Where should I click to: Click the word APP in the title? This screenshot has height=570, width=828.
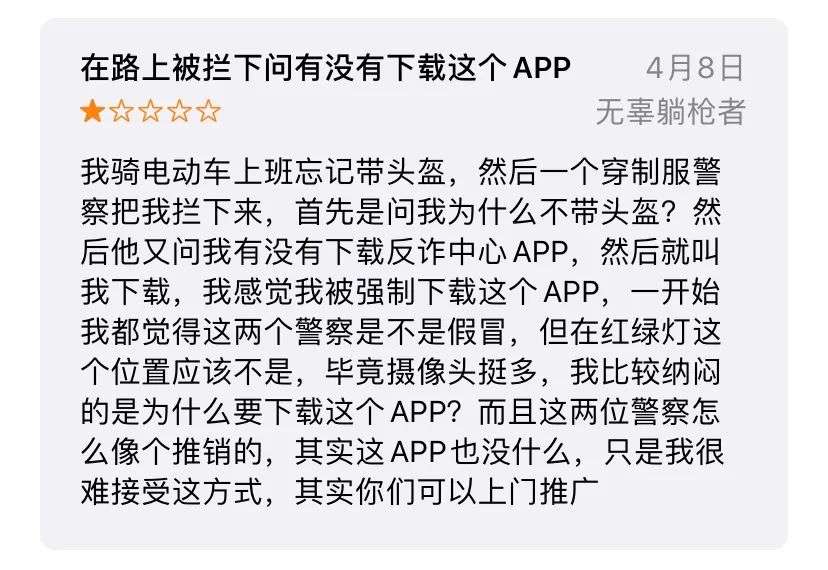[x=542, y=68]
